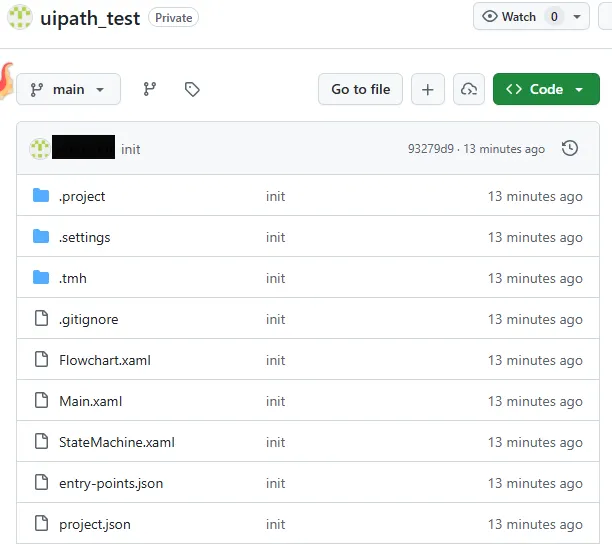Open the cloud codespaces icon button

tap(469, 89)
